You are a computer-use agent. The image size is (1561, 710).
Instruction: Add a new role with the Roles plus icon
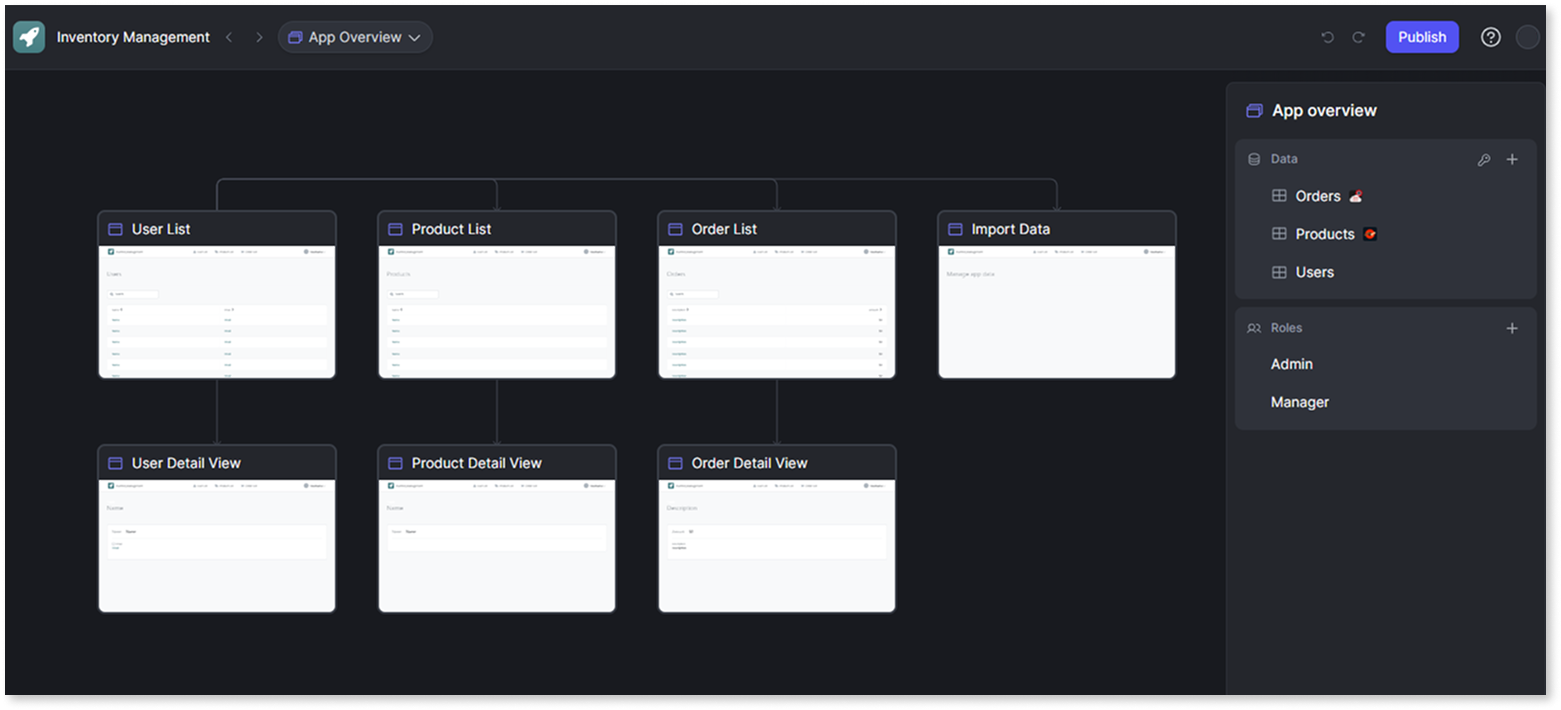click(x=1512, y=328)
